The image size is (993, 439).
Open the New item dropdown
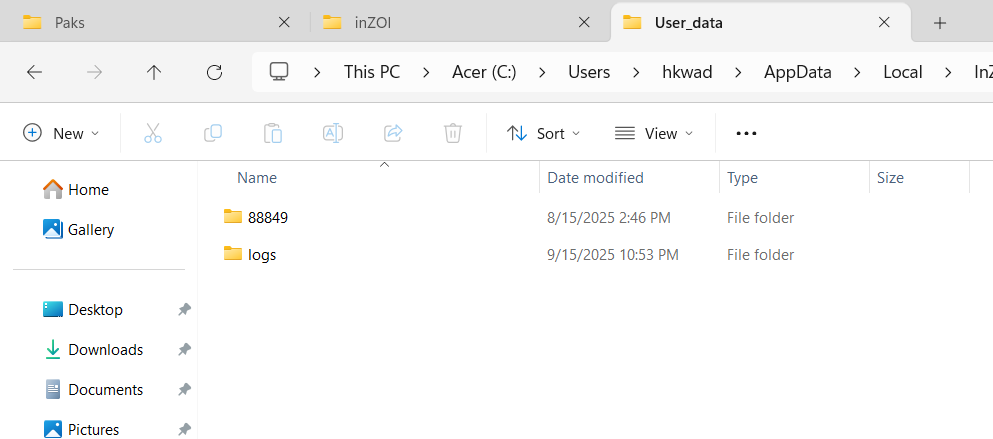coord(61,133)
